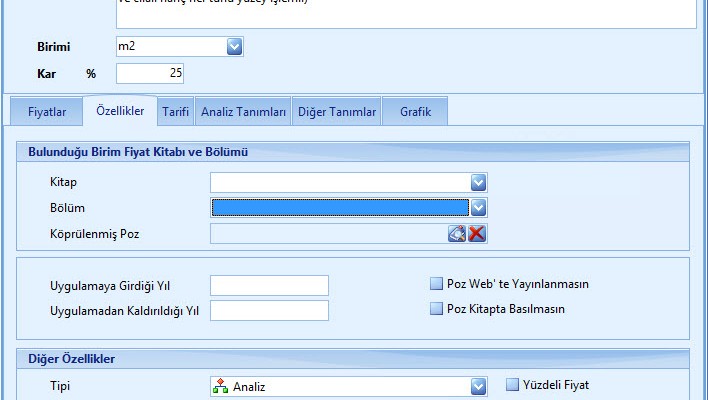Enable Poz Web'te Yayınlanmasın checkbox

(x=436, y=284)
